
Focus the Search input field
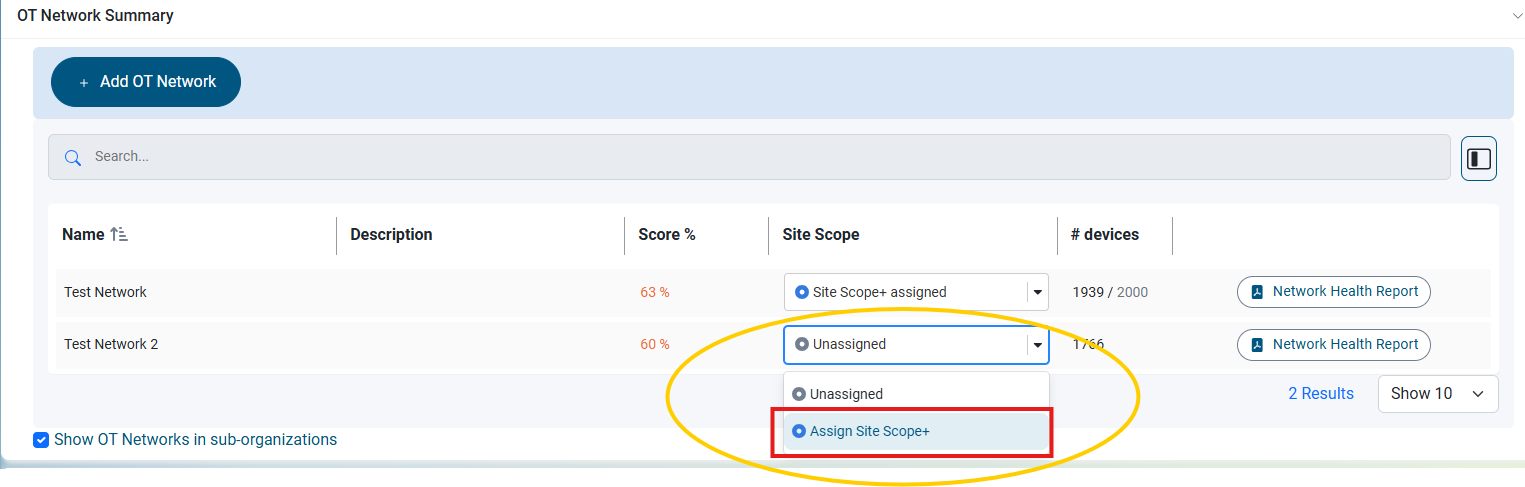pyautogui.click(x=749, y=157)
